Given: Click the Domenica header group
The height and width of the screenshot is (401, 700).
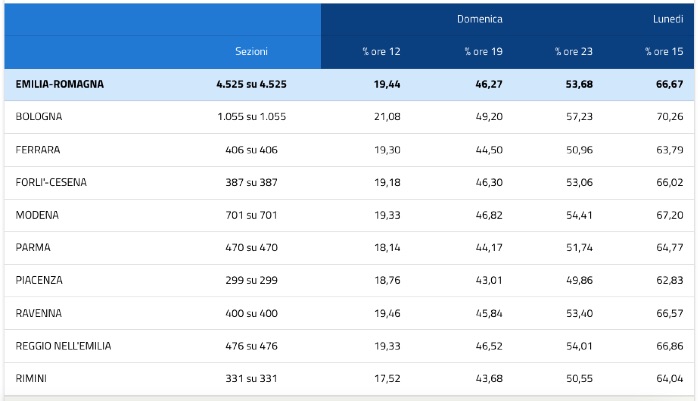Looking at the screenshot, I should coord(480,19).
